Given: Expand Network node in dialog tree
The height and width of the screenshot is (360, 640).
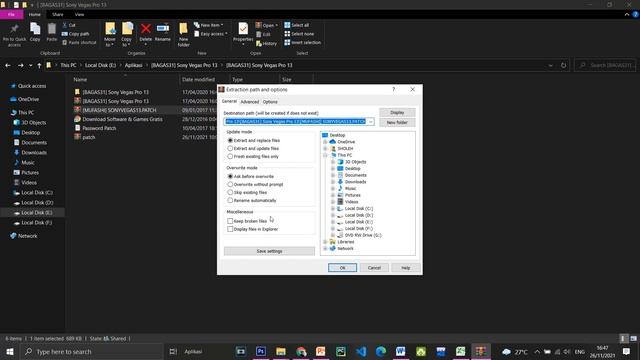Looking at the screenshot, I should click(x=325, y=249).
